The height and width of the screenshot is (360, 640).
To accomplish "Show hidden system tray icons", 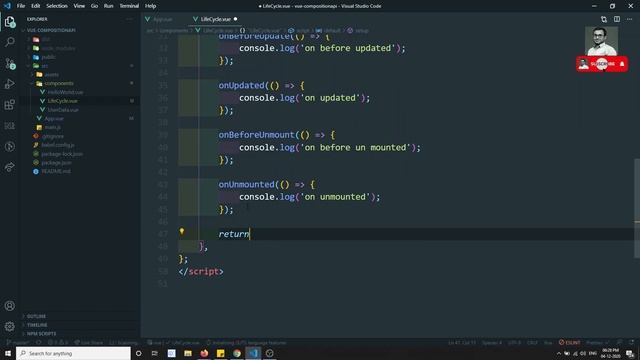I will point(558,353).
